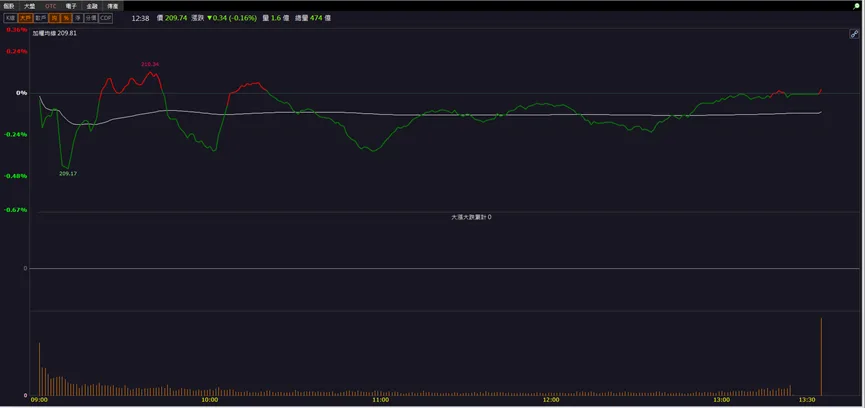This screenshot has height=408, width=865.
Task: Select the last tab beside 金融
Action: [113, 6]
